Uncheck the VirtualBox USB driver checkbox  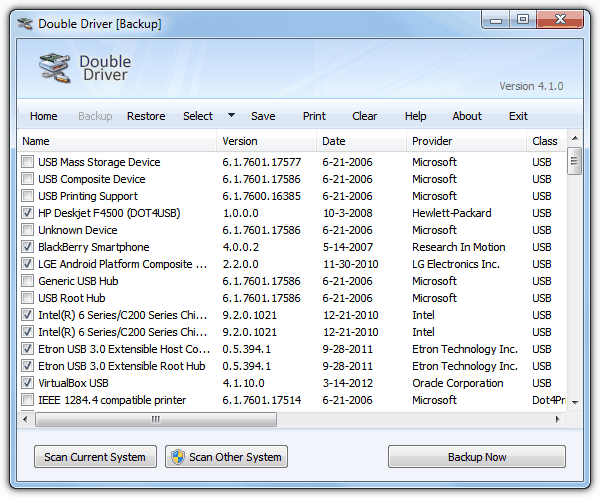pyautogui.click(x=27, y=383)
